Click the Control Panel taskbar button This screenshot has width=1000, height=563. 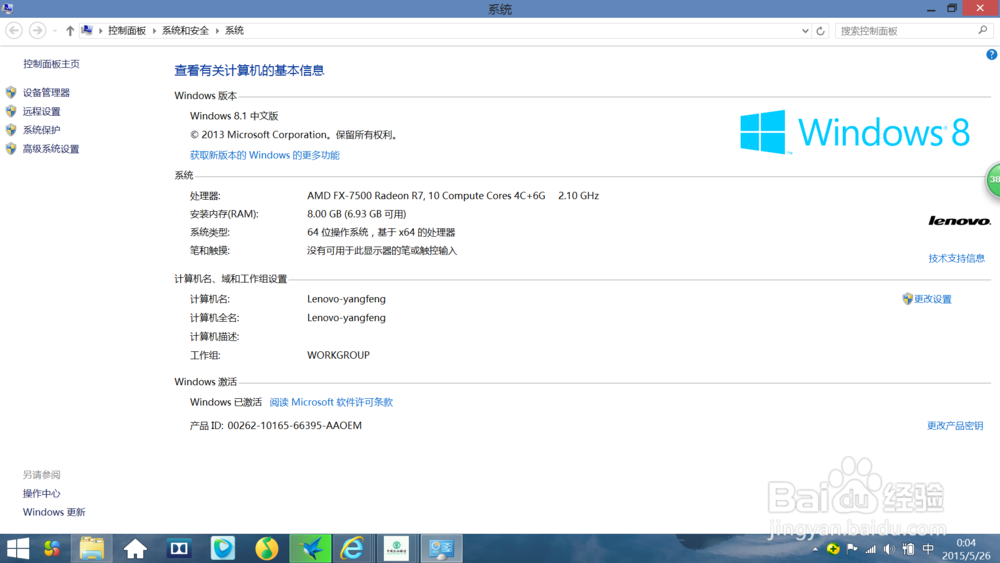(441, 548)
